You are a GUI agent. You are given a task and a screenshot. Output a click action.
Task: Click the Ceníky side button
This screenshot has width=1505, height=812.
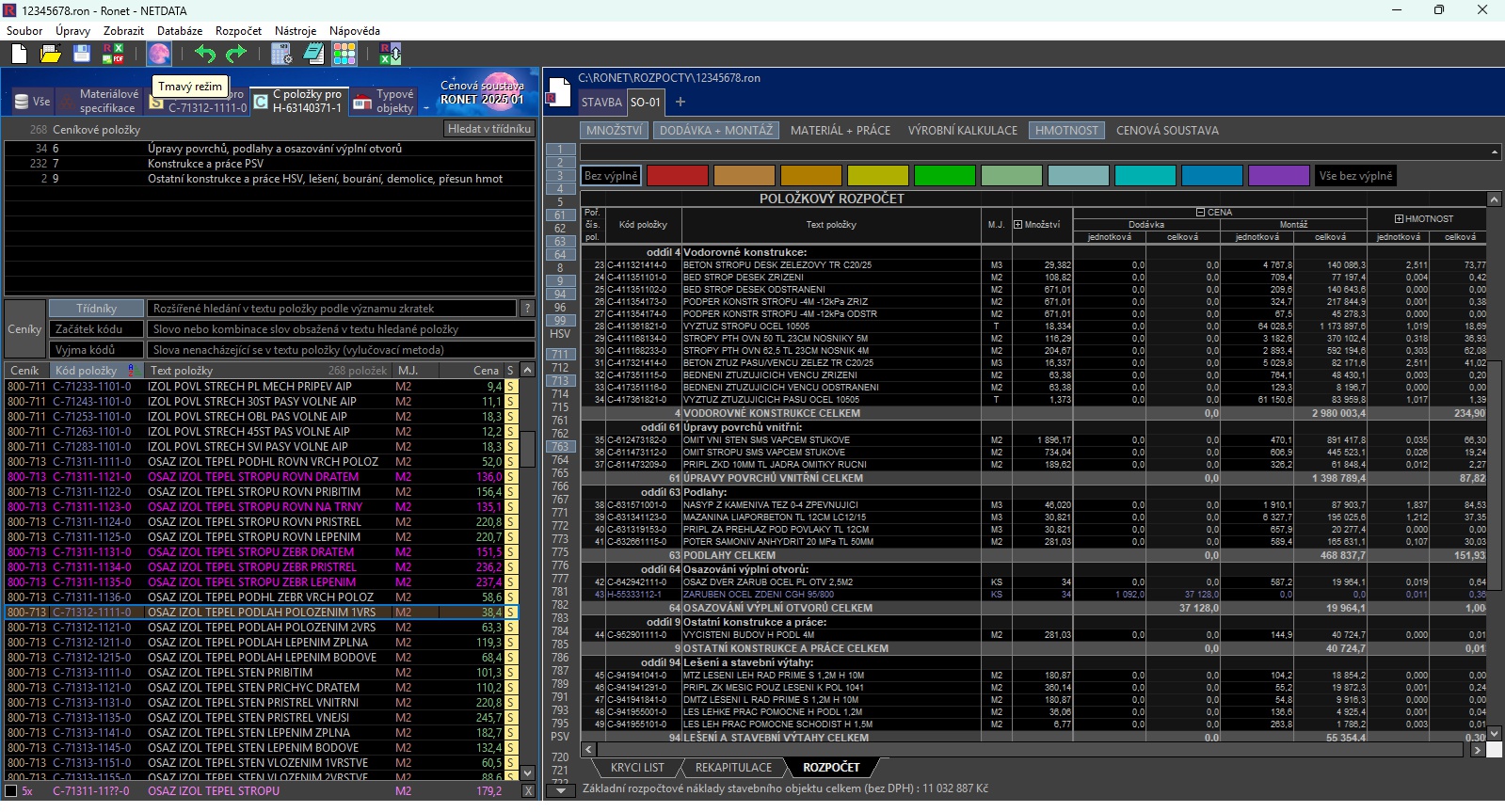(x=24, y=329)
